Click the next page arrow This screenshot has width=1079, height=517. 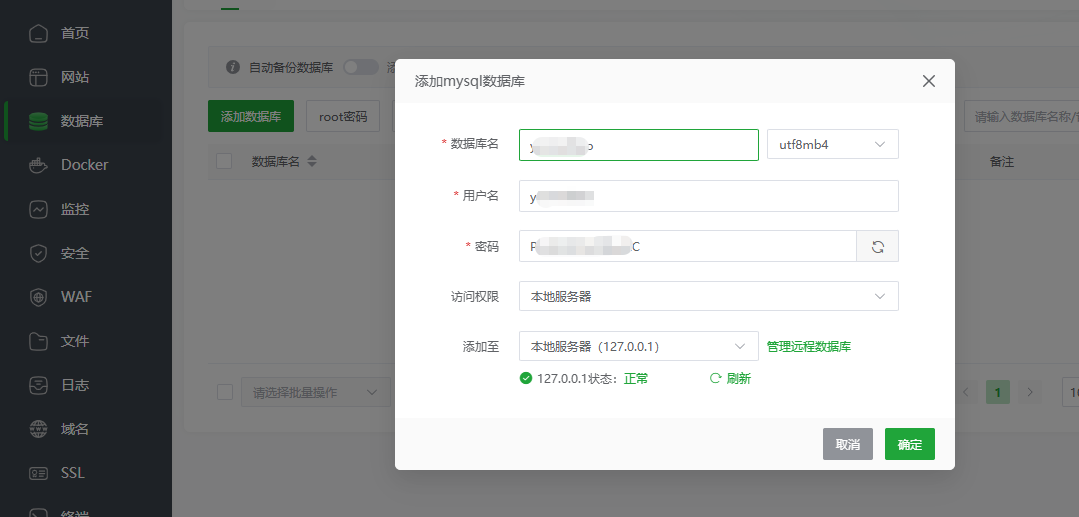(x=1030, y=392)
